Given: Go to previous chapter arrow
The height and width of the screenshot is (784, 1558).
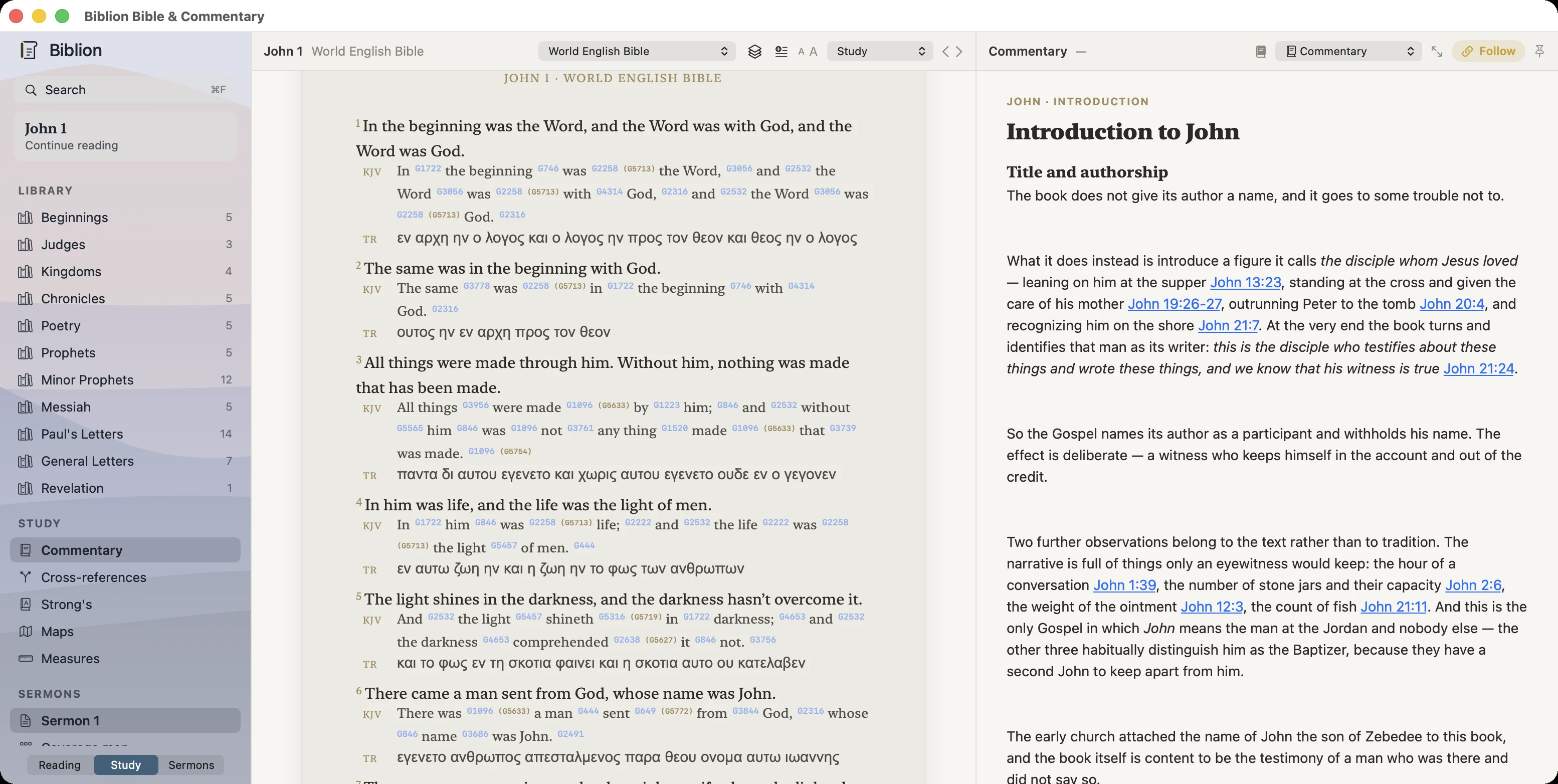Looking at the screenshot, I should pos(945,52).
